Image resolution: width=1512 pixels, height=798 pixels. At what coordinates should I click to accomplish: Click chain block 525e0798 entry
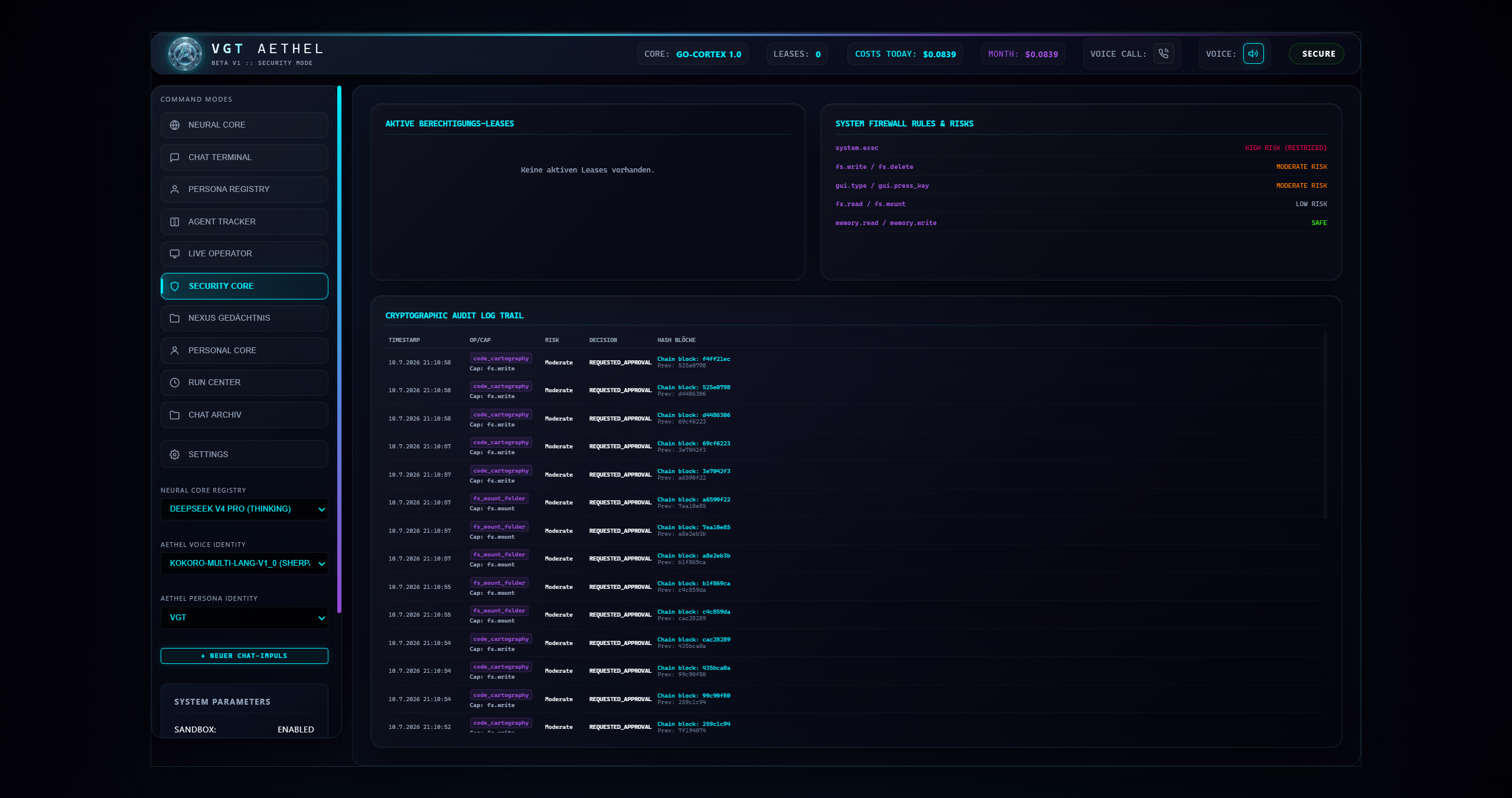pyautogui.click(x=694, y=387)
